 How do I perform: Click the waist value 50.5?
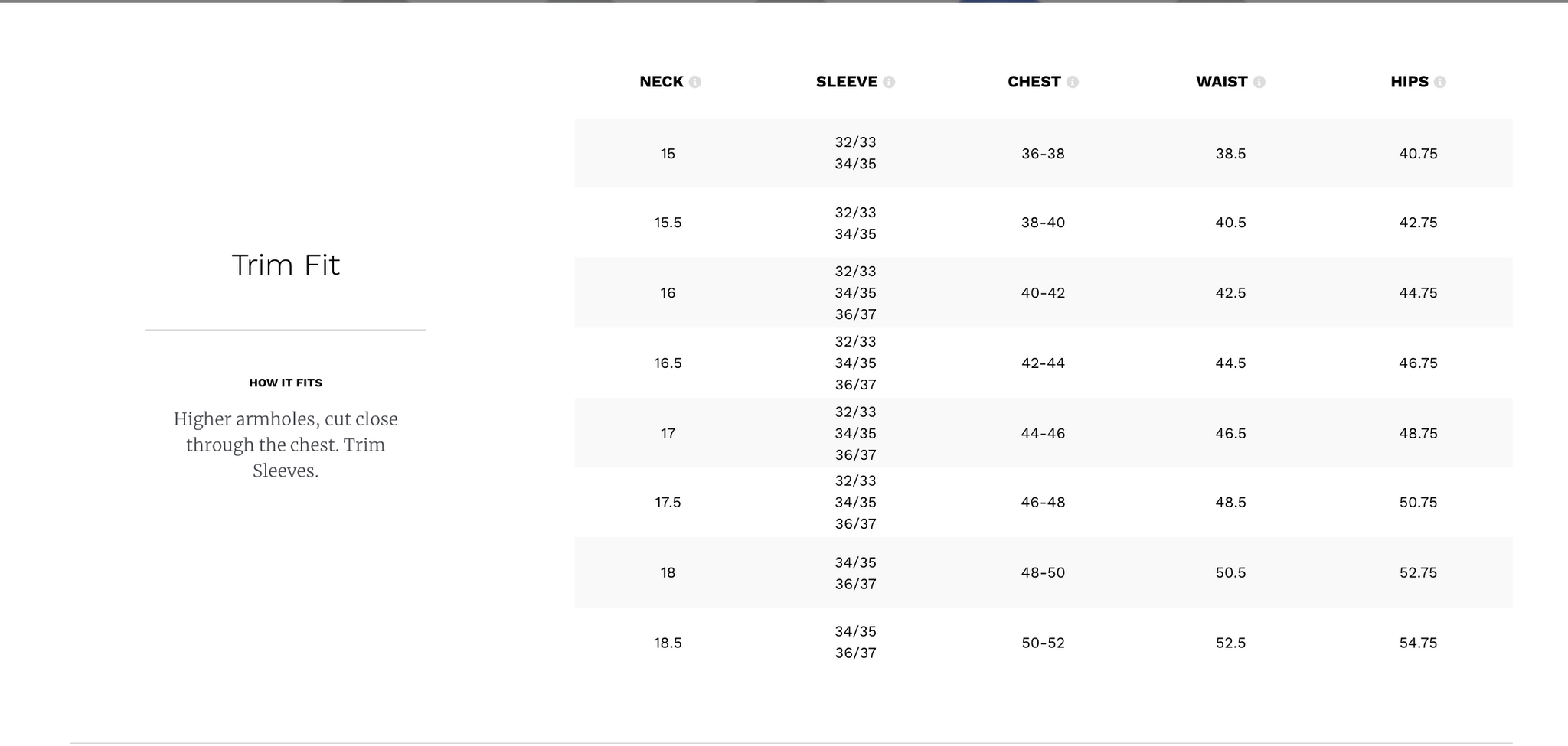pyautogui.click(x=1230, y=573)
